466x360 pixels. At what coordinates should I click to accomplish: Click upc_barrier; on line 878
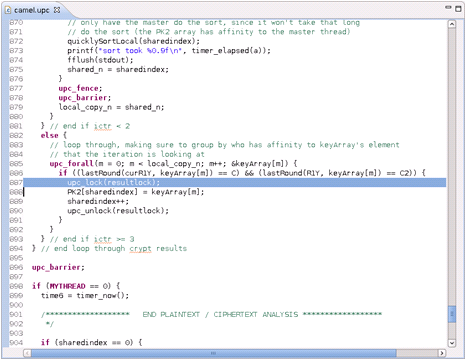click(x=85, y=98)
